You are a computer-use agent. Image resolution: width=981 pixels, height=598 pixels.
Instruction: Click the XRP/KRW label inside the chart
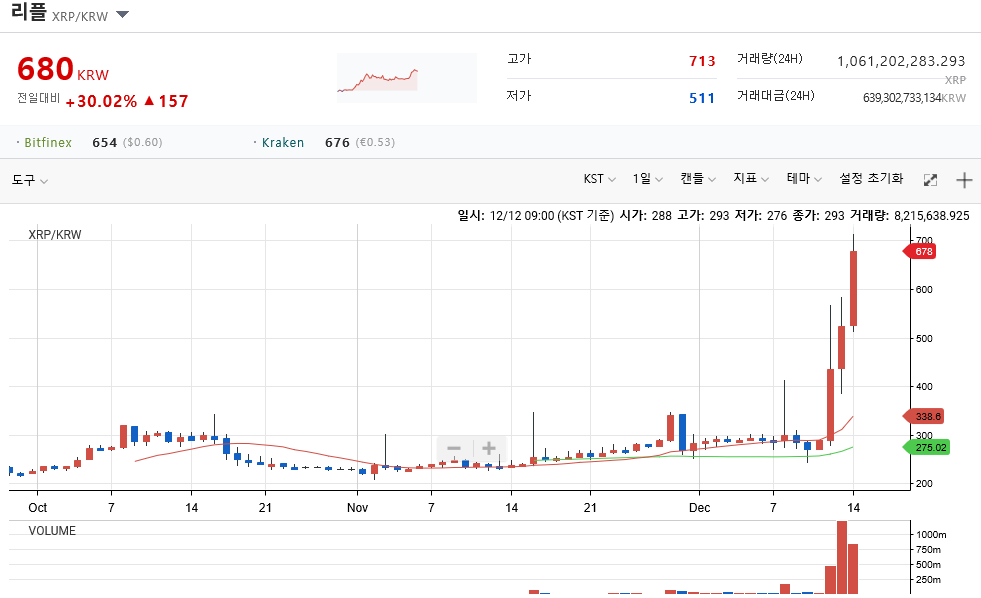(55, 235)
